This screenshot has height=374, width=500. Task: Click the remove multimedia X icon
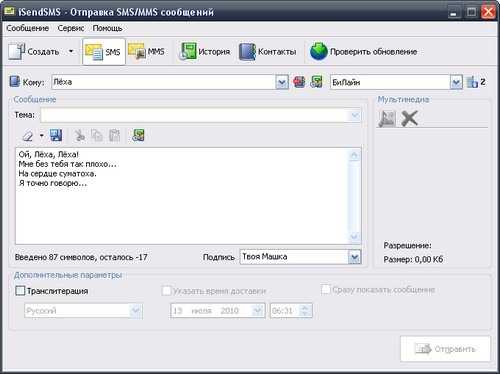[x=409, y=118]
